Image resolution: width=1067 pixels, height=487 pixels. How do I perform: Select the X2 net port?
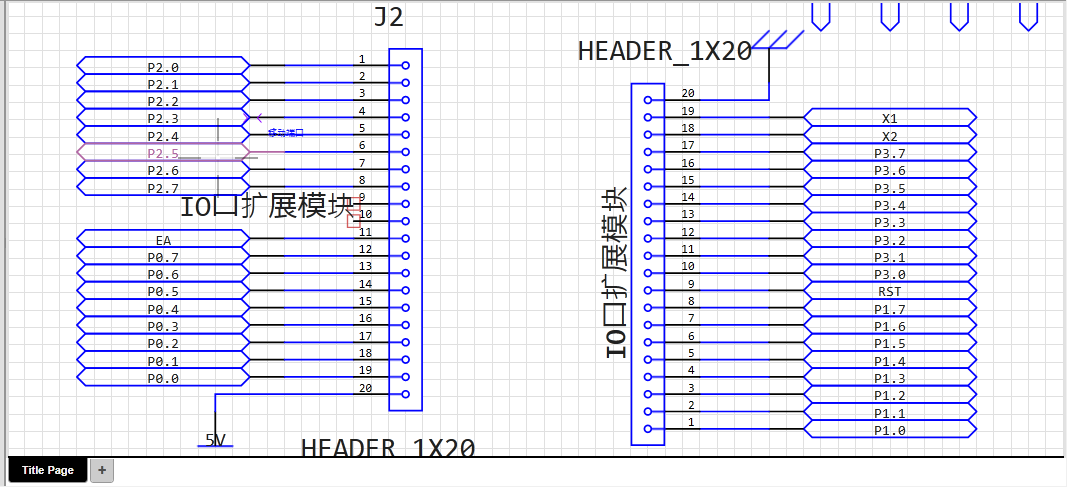(890, 135)
